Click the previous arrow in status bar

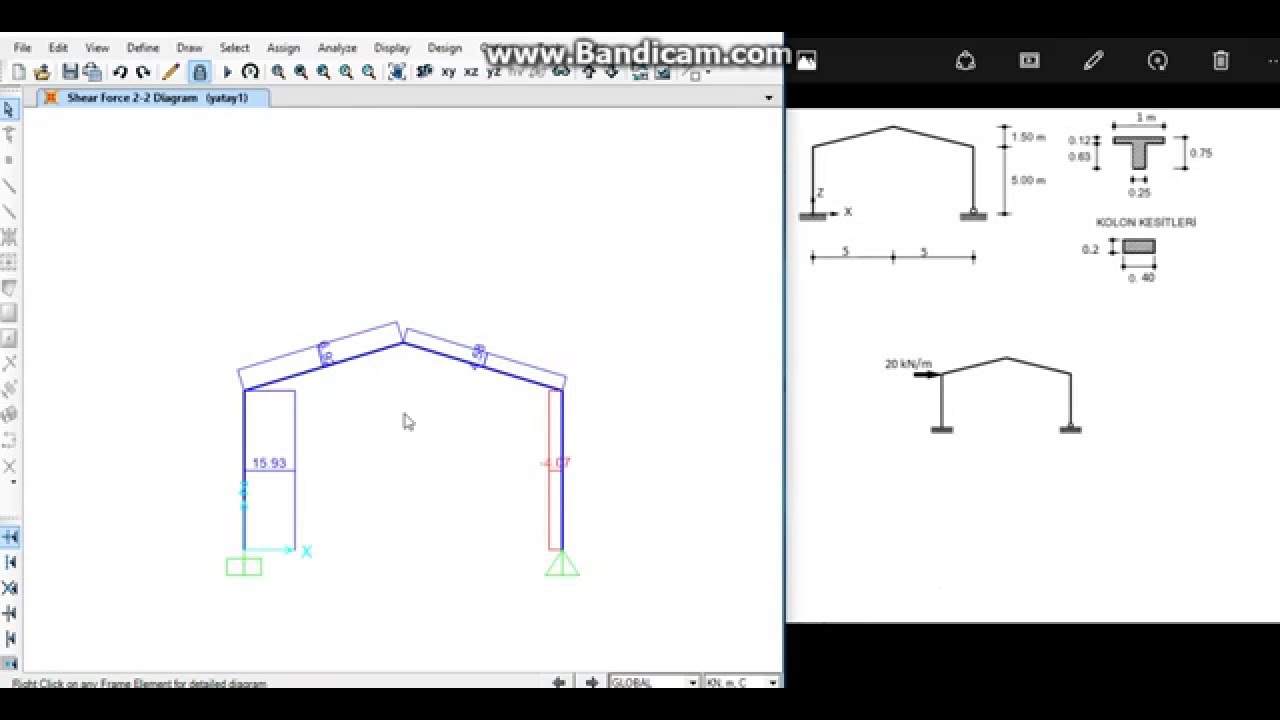tap(559, 682)
